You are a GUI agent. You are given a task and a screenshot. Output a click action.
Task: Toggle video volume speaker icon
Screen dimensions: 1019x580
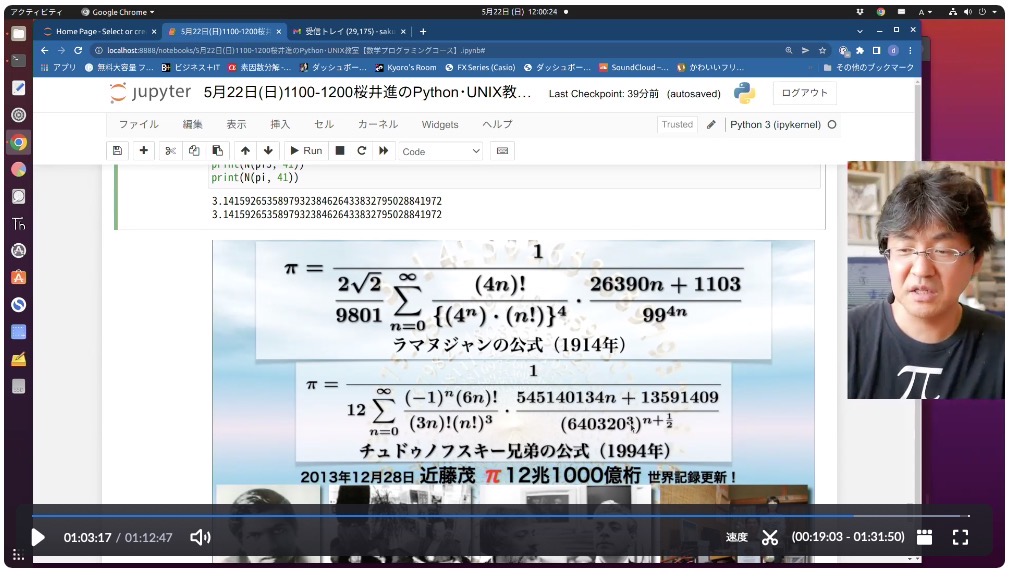200,537
